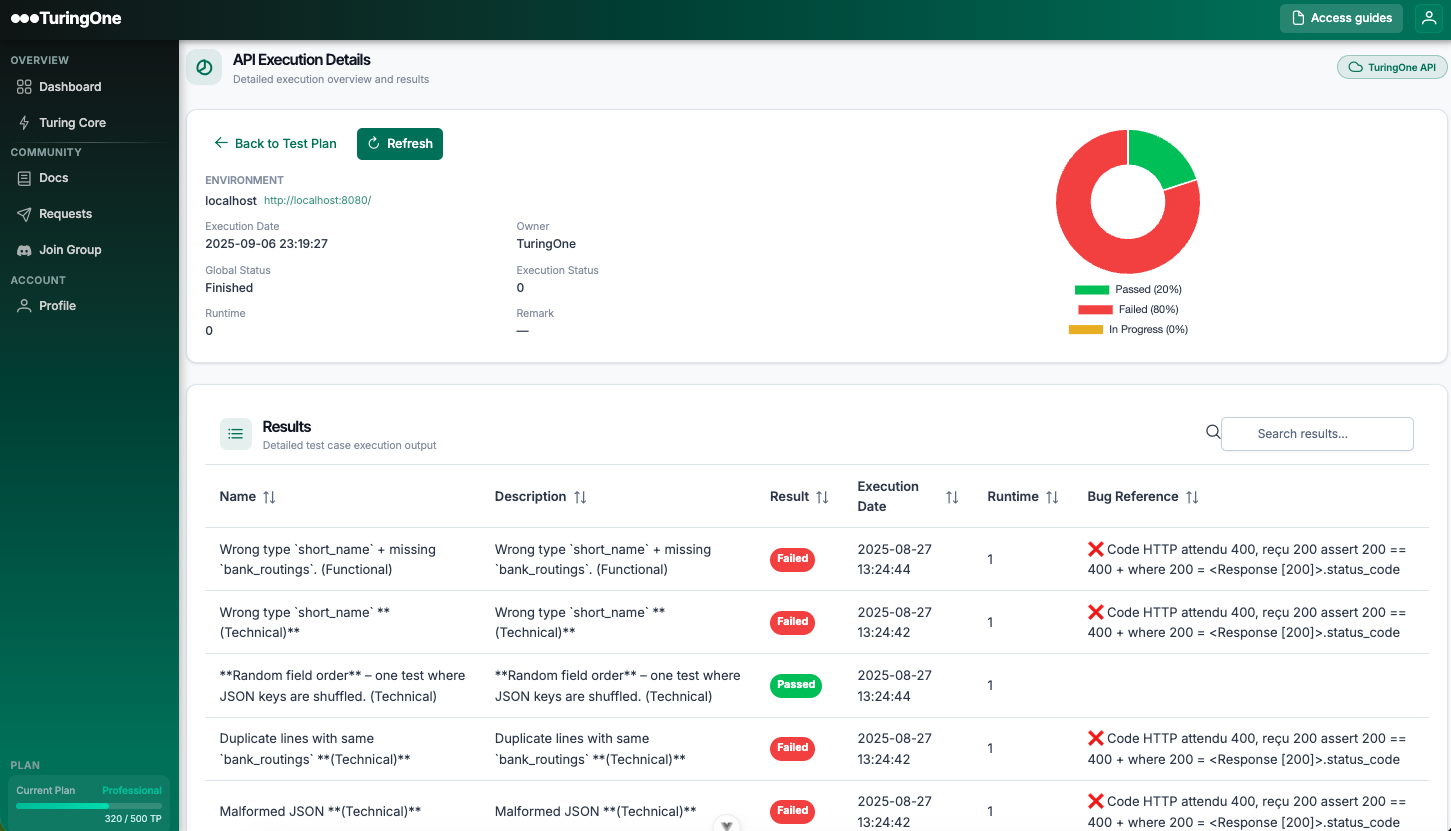Sort results by Execution Date column
This screenshot has width=1451, height=831.
click(952, 497)
